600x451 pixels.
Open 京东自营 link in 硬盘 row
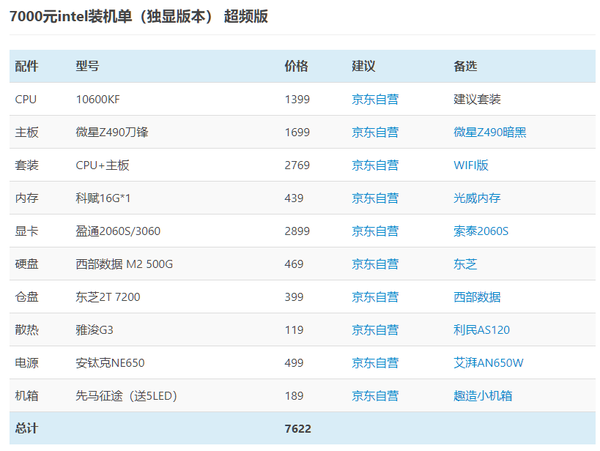[375, 264]
